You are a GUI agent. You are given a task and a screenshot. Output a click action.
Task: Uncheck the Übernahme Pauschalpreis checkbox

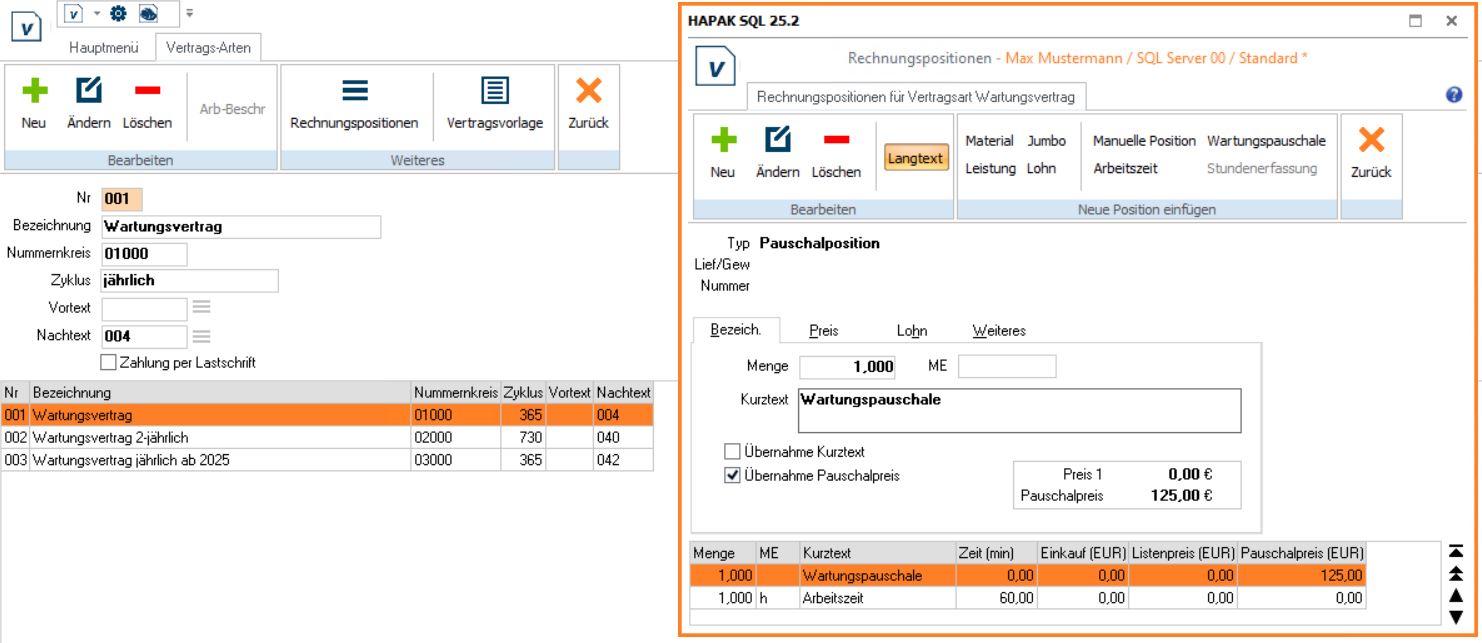(733, 476)
